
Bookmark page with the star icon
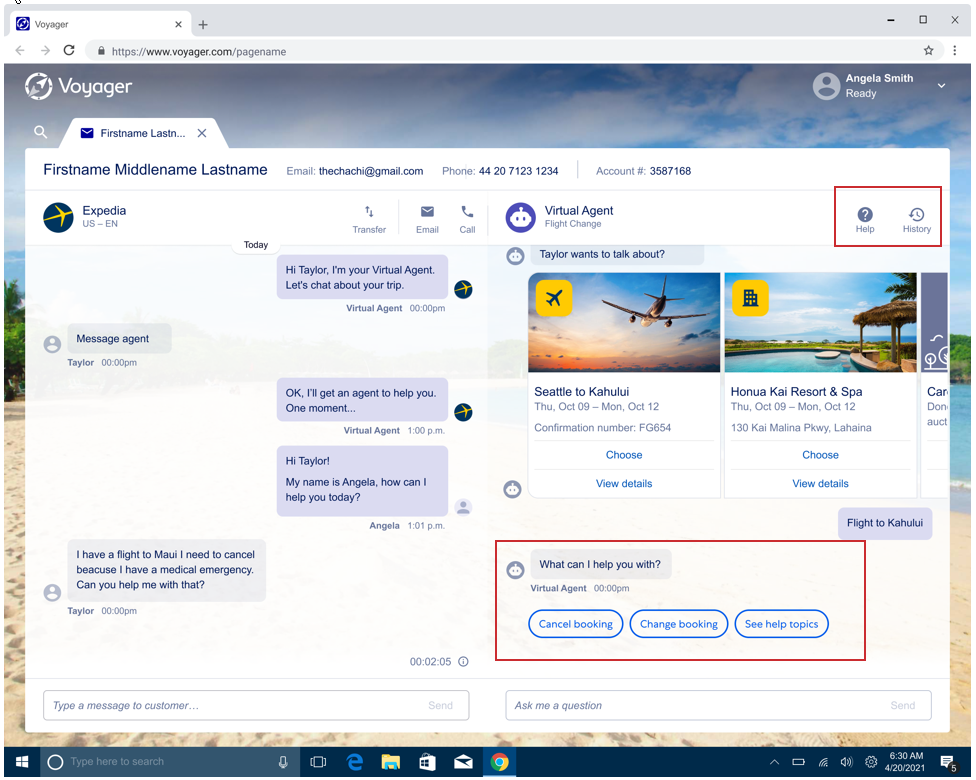pyautogui.click(x=928, y=50)
